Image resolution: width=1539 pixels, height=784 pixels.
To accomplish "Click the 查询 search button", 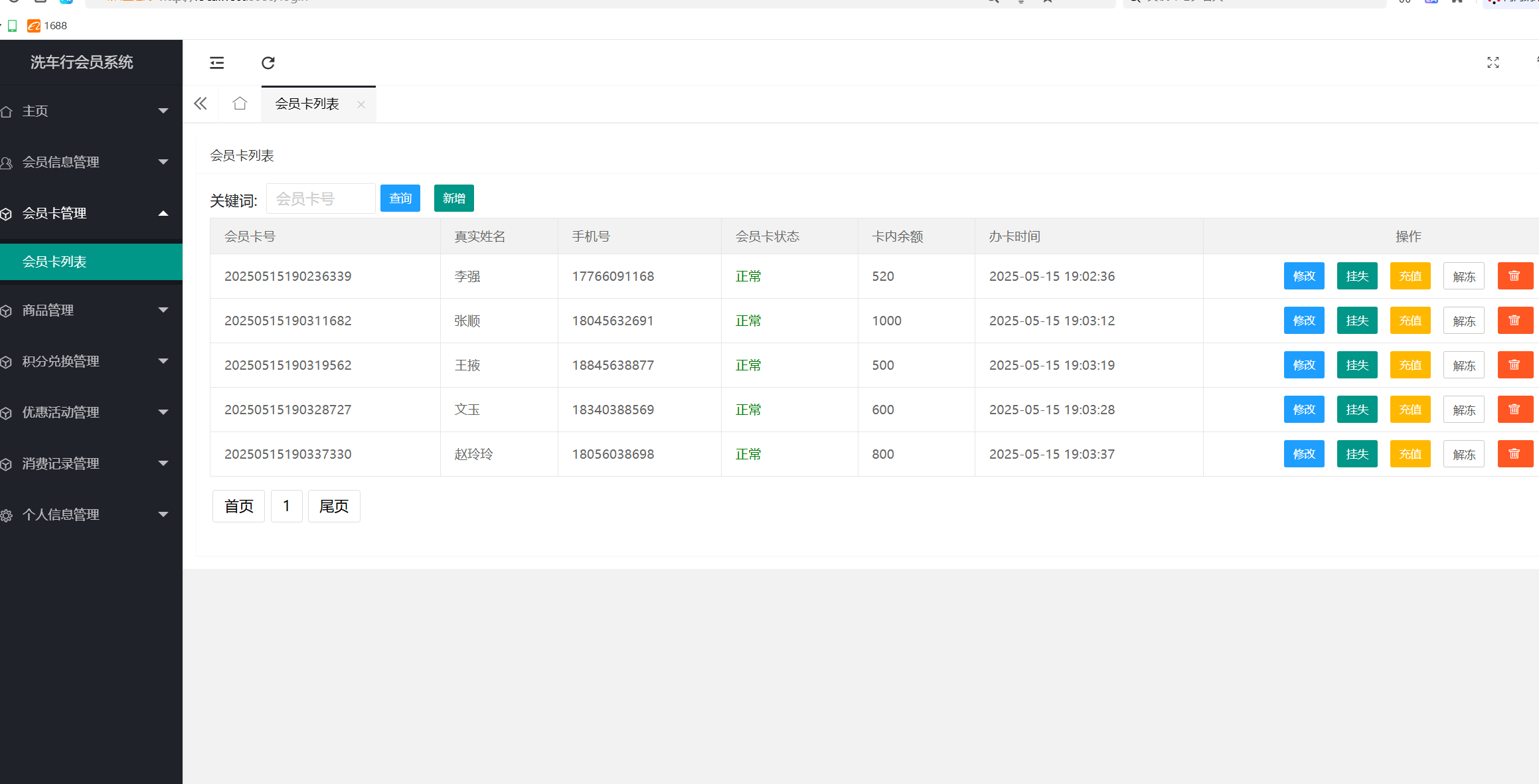I will [x=400, y=198].
